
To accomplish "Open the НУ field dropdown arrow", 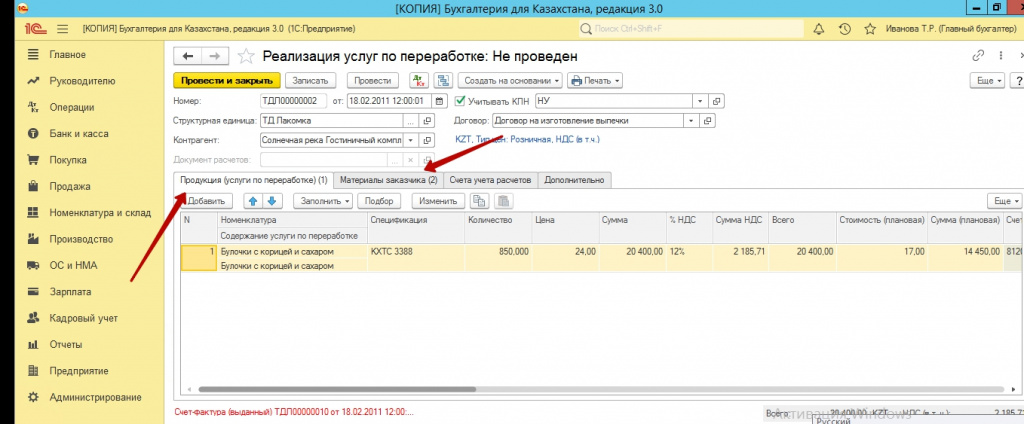I will (x=700, y=101).
